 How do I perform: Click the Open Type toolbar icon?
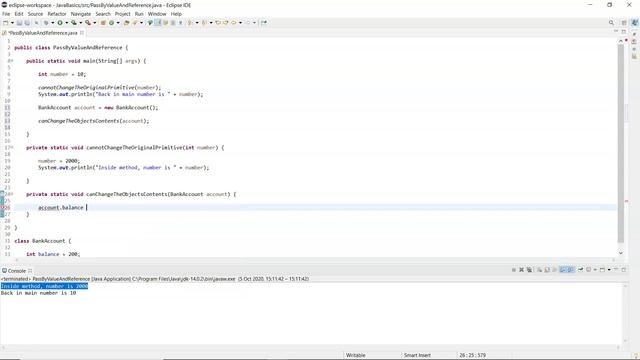pyautogui.click(x=127, y=23)
